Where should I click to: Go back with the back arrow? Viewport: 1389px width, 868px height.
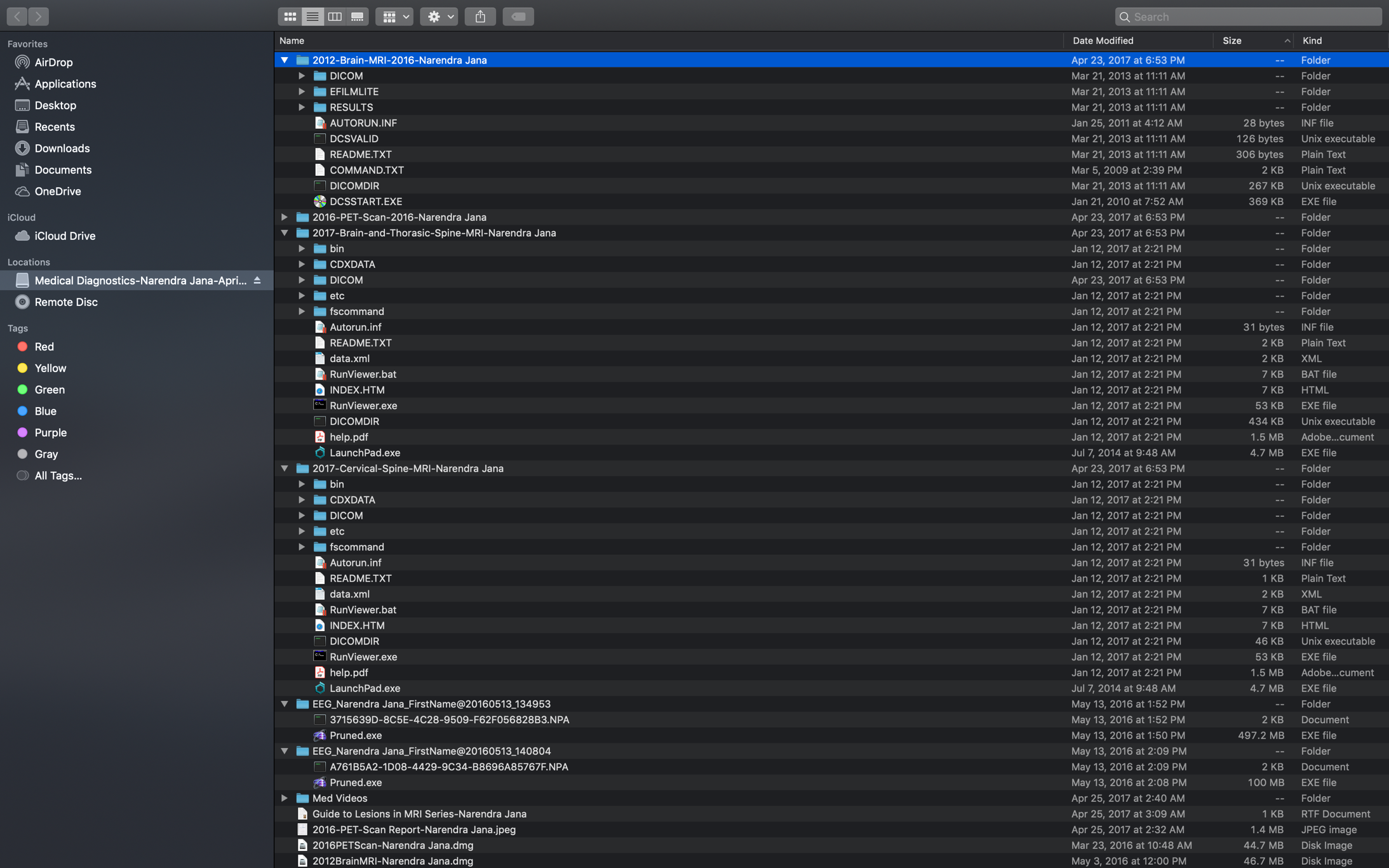(17, 17)
